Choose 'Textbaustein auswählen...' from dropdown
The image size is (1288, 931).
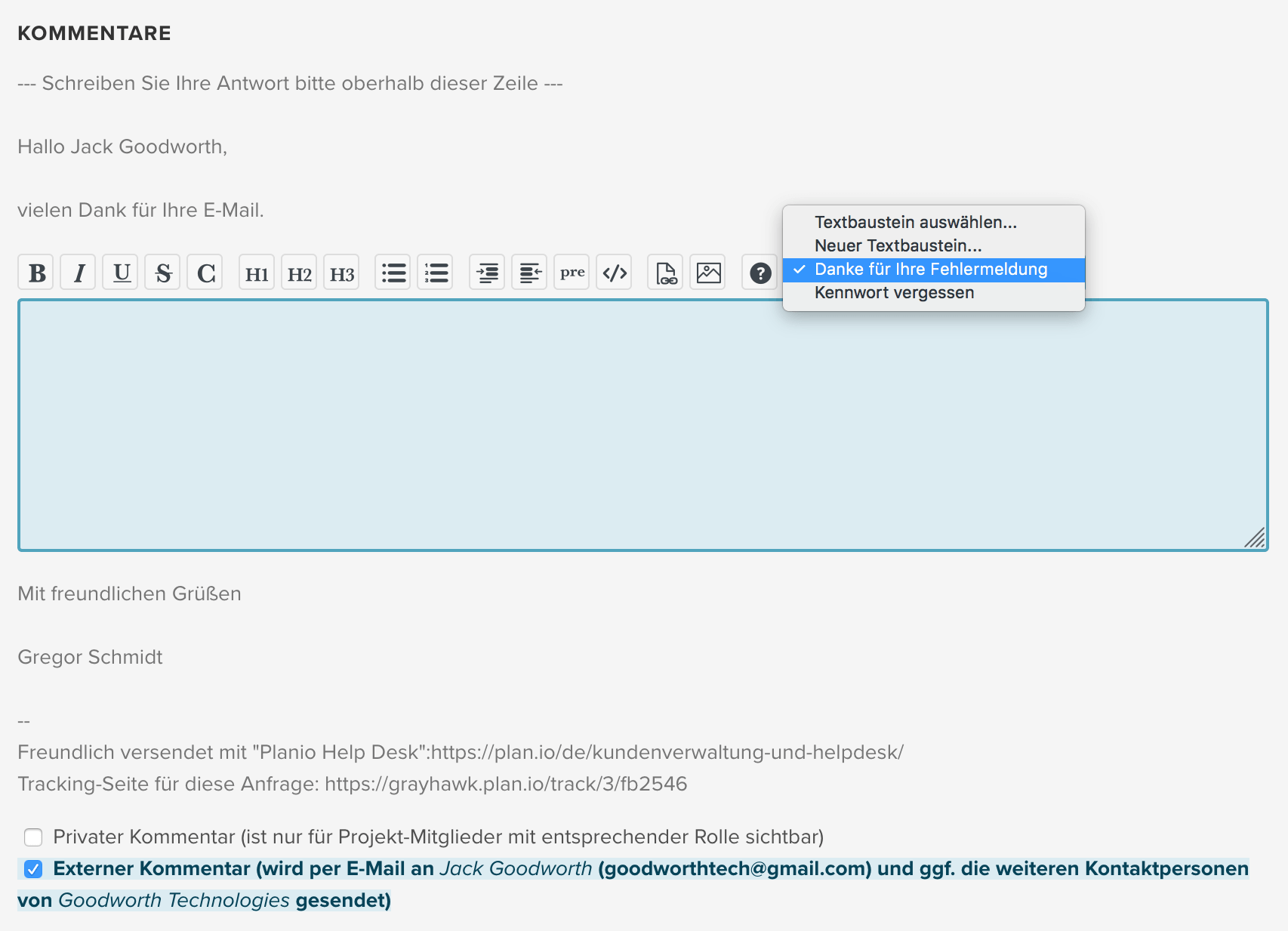934,222
